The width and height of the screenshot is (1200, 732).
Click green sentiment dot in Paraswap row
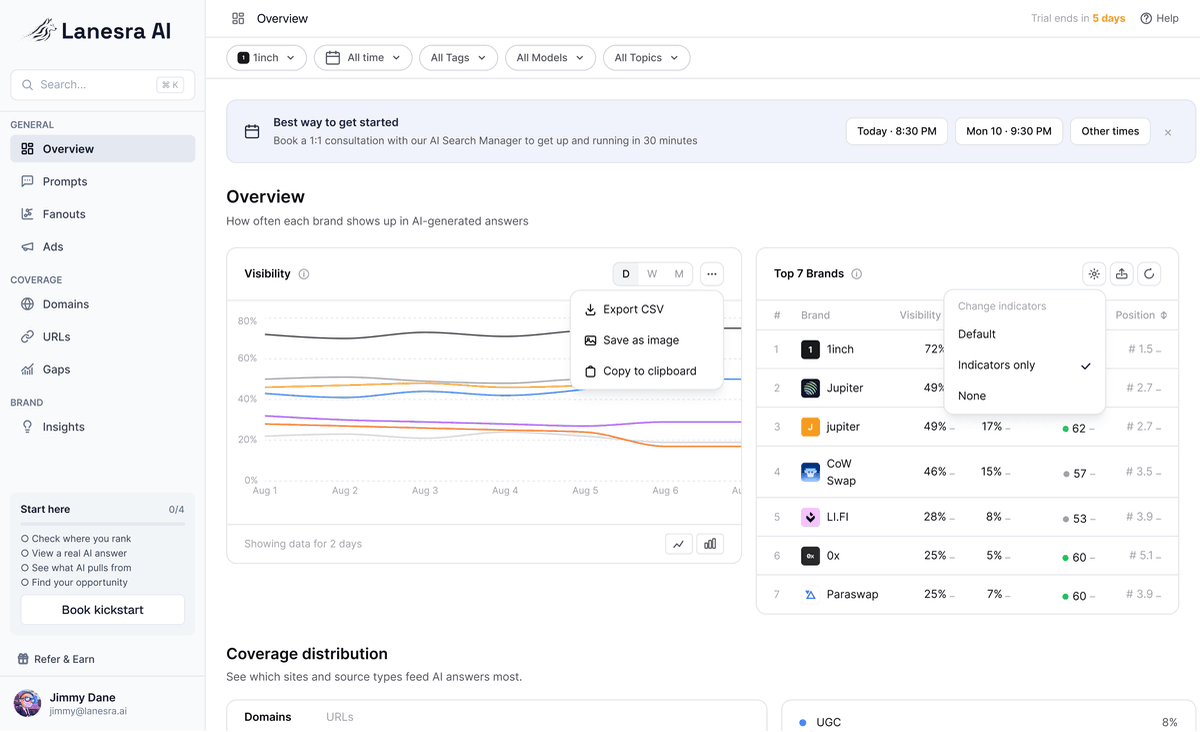[x=1066, y=597]
